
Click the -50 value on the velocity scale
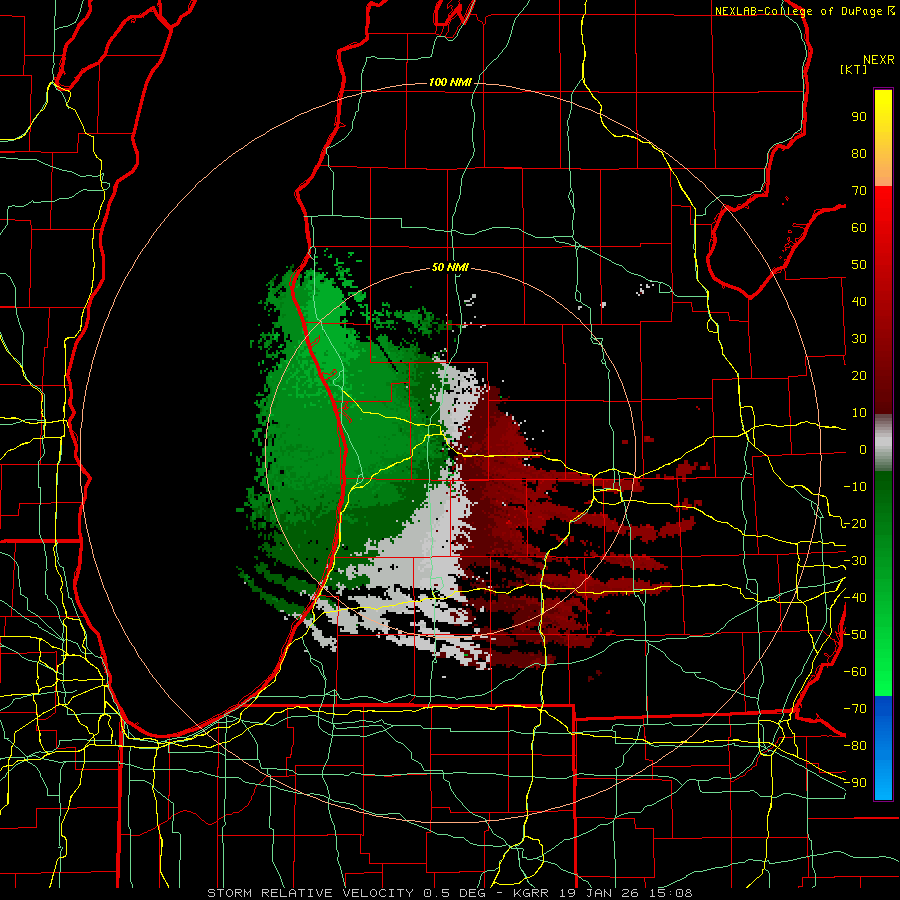point(855,635)
